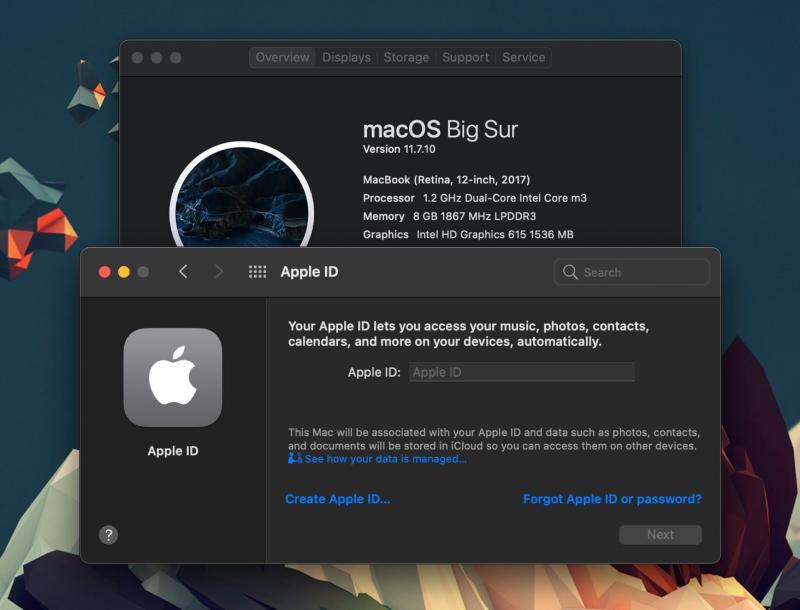Click the Processor value 1.2 GHz Dual-Core

505,198
